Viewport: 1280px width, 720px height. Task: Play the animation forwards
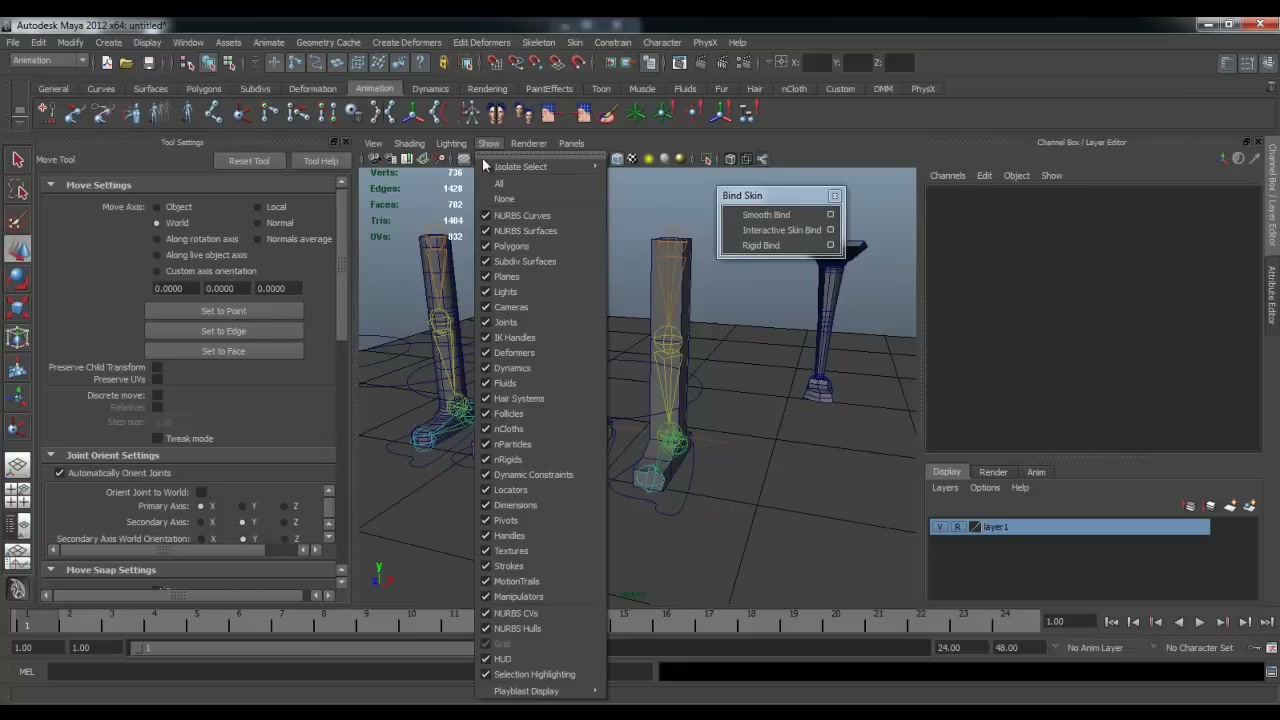pos(1200,622)
